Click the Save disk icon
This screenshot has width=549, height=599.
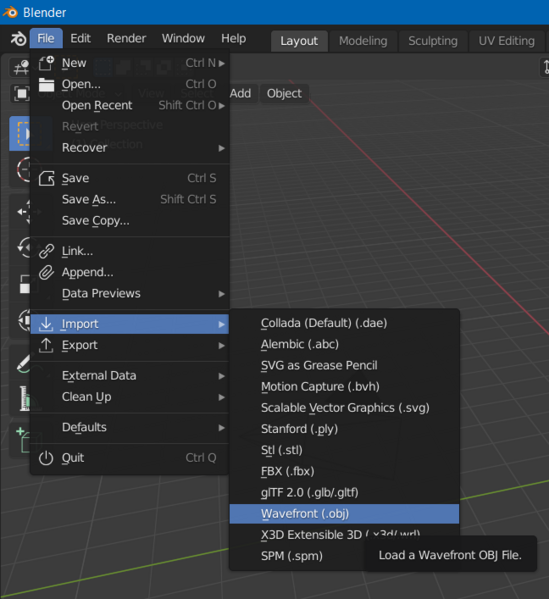pos(46,178)
